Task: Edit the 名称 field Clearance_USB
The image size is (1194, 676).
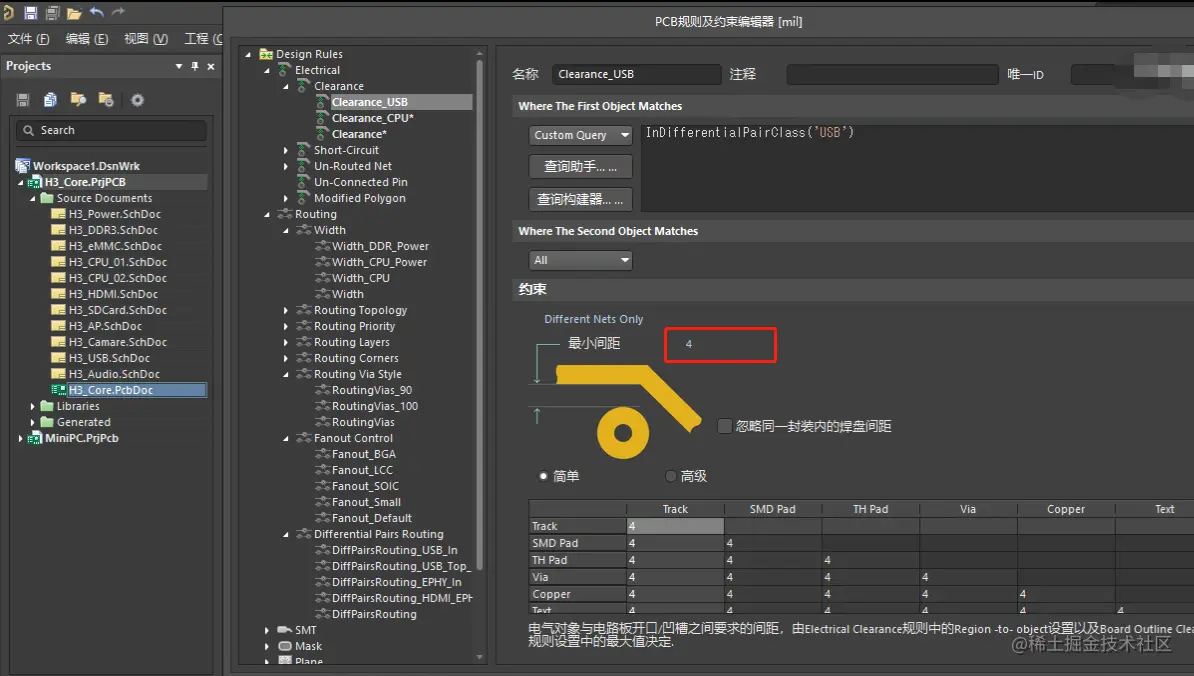Action: [x=637, y=75]
